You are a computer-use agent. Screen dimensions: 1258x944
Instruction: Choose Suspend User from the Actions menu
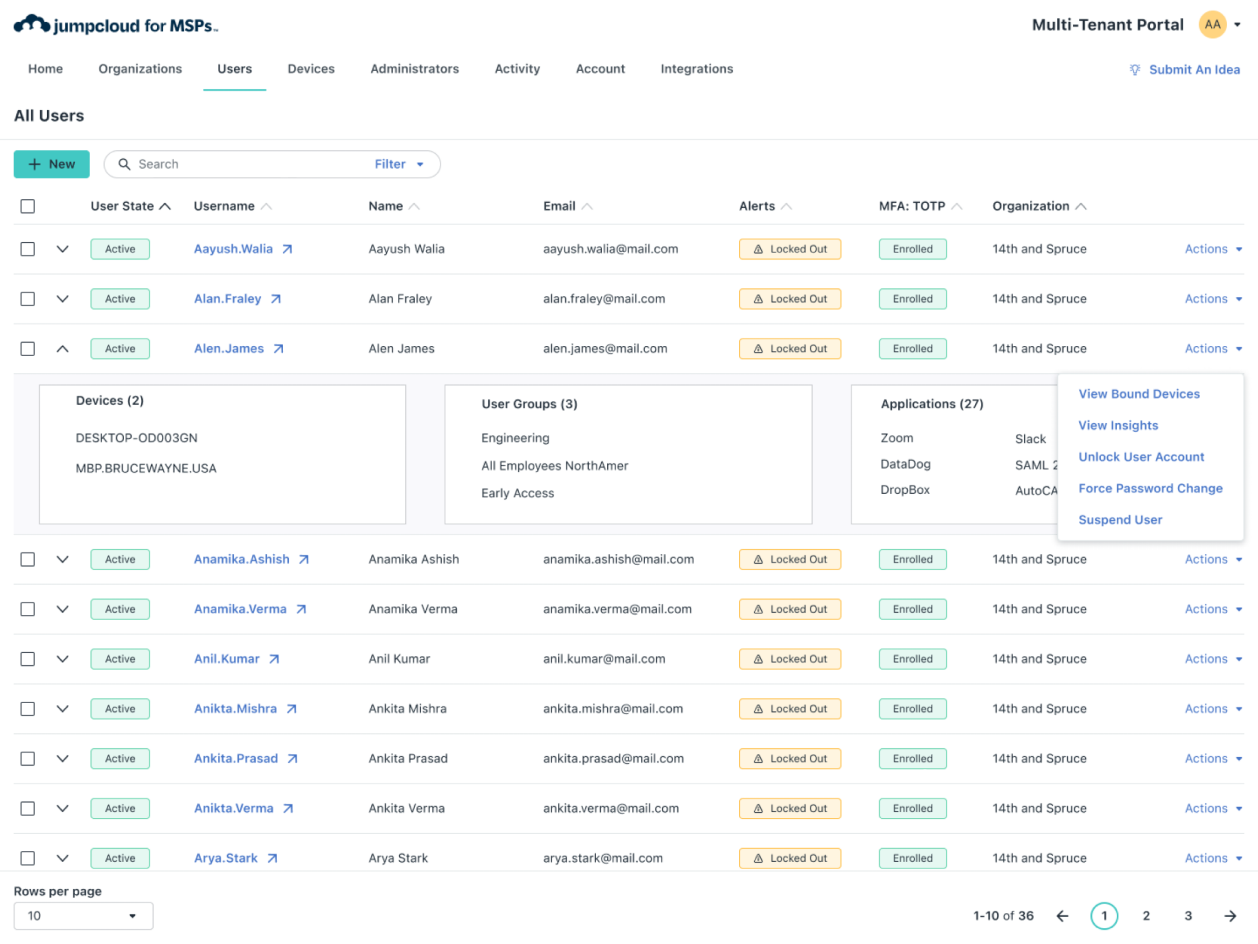1120,519
